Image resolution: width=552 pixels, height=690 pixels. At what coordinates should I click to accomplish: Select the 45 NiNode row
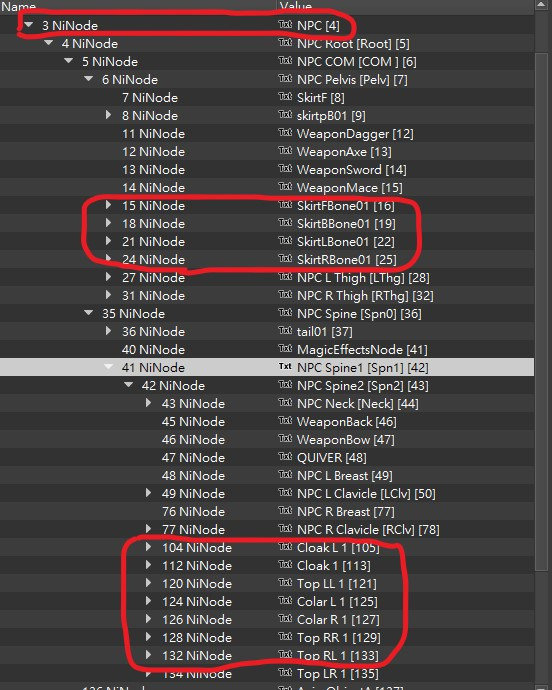click(x=267, y=422)
